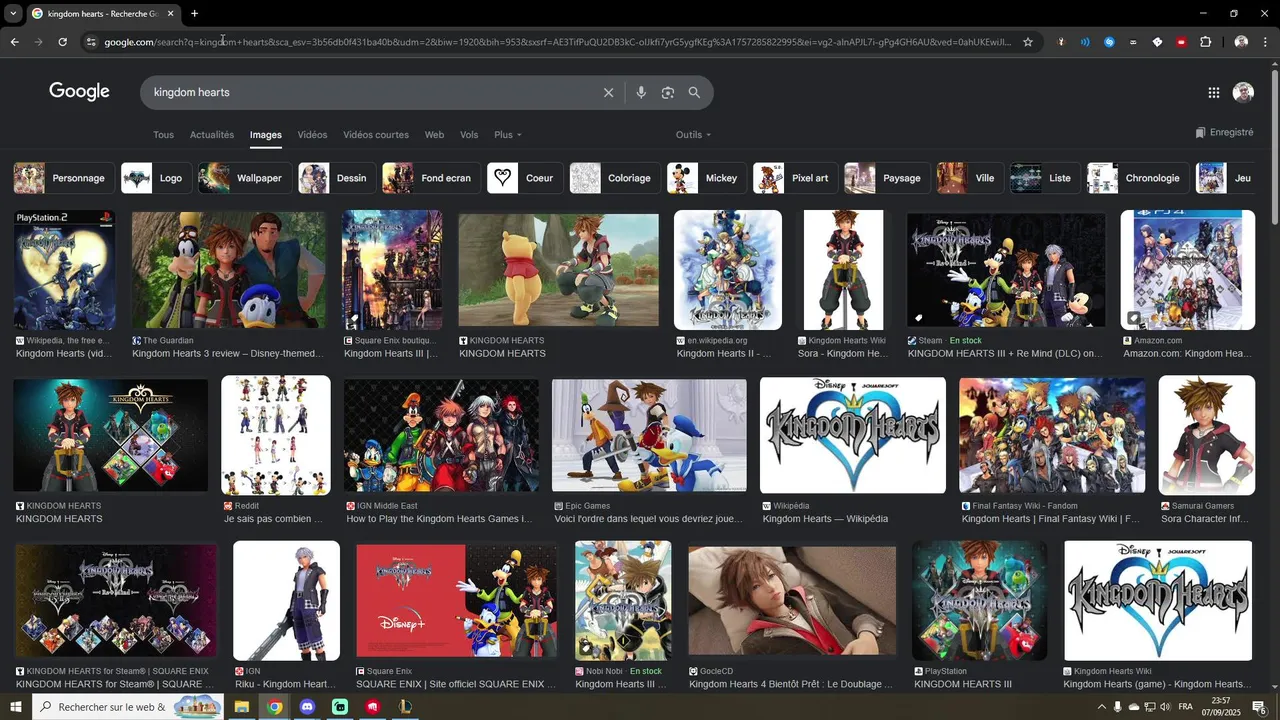Expand the Plus dropdown
Screen dimensions: 1280x720
click(508, 135)
